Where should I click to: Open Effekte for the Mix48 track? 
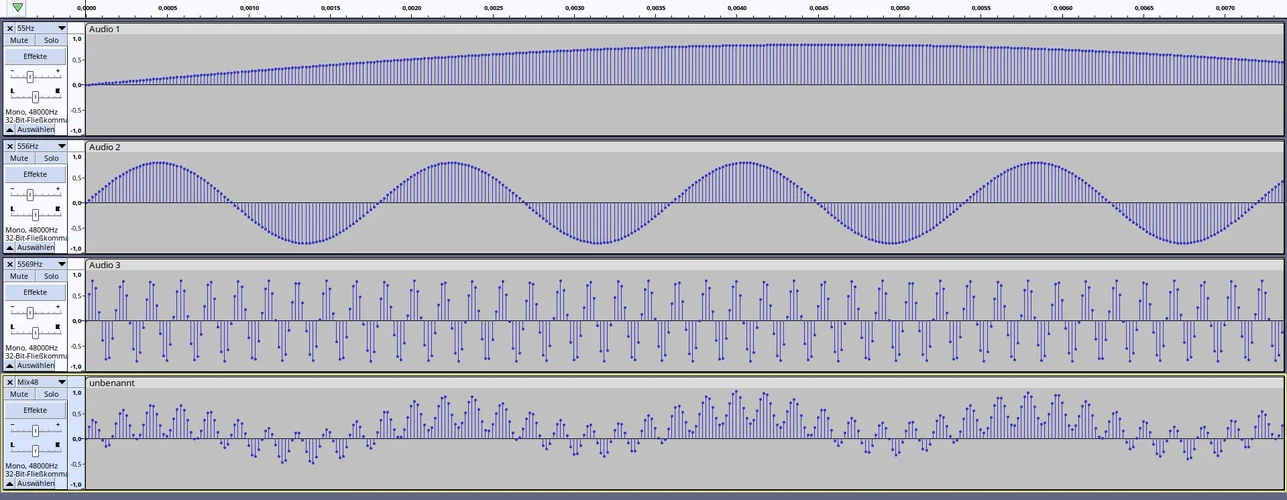tap(36, 410)
